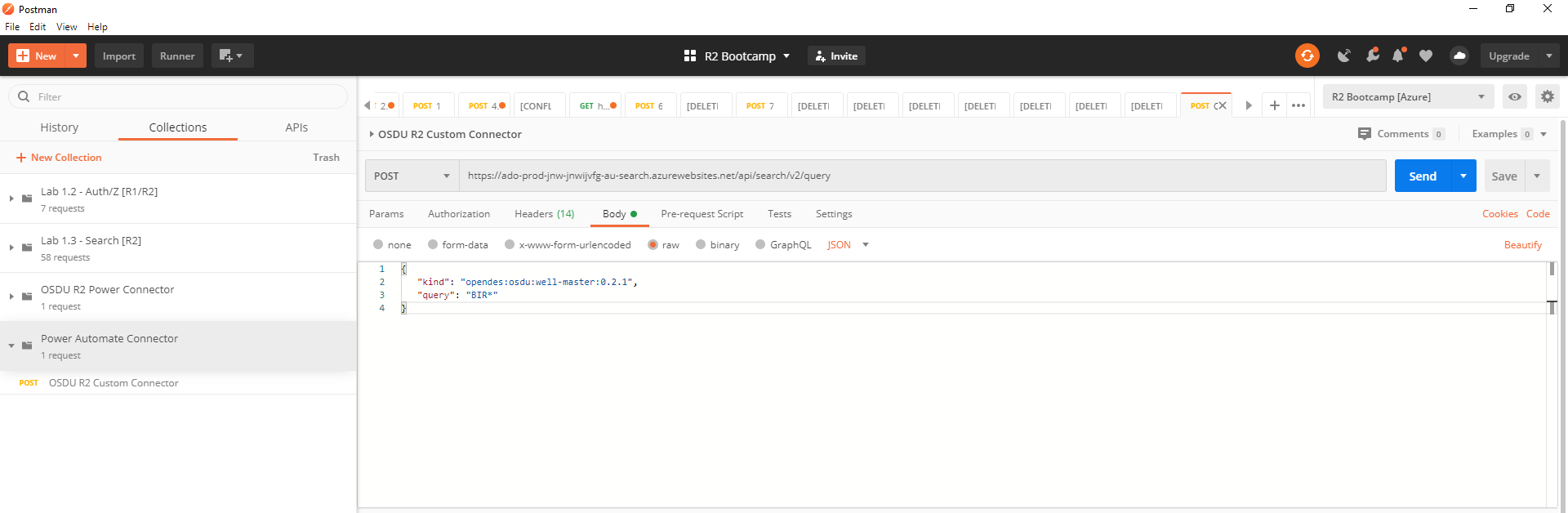
Task: Collapse the Power Automate Connector collection
Action: tap(11, 346)
